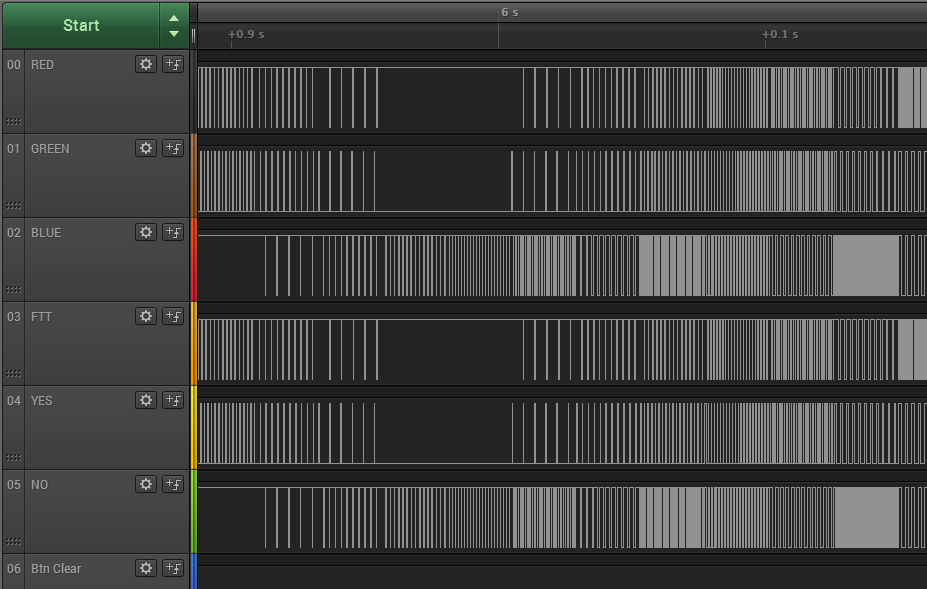Click the +0.9 s time ruler tick
The image size is (927, 589).
pos(246,34)
